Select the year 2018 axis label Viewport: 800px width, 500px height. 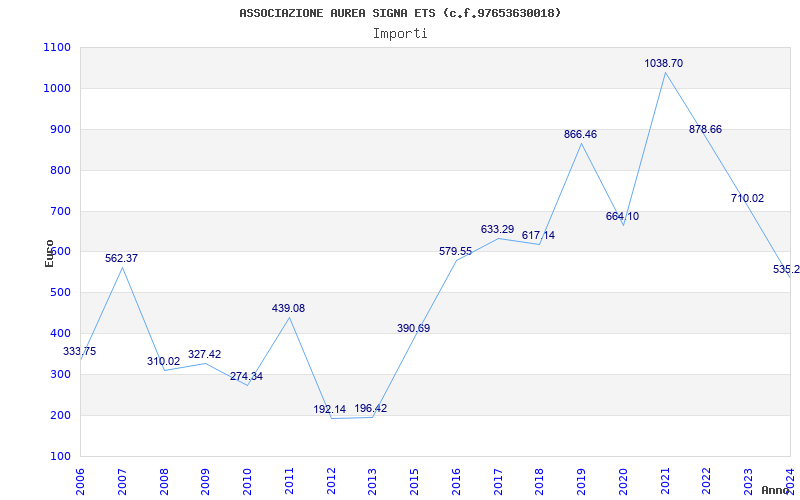[540, 482]
